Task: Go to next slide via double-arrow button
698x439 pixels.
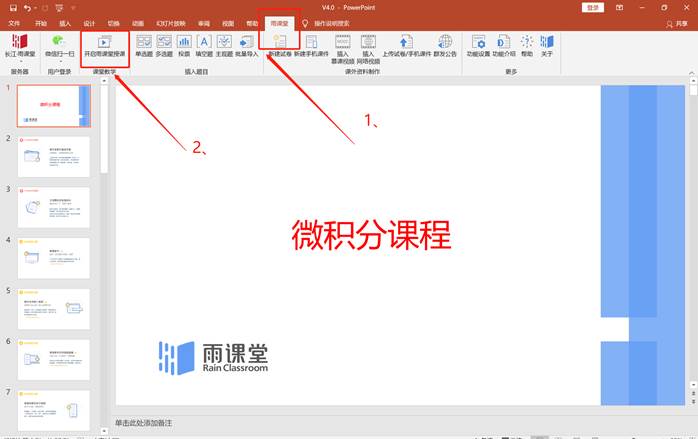Action: point(693,402)
